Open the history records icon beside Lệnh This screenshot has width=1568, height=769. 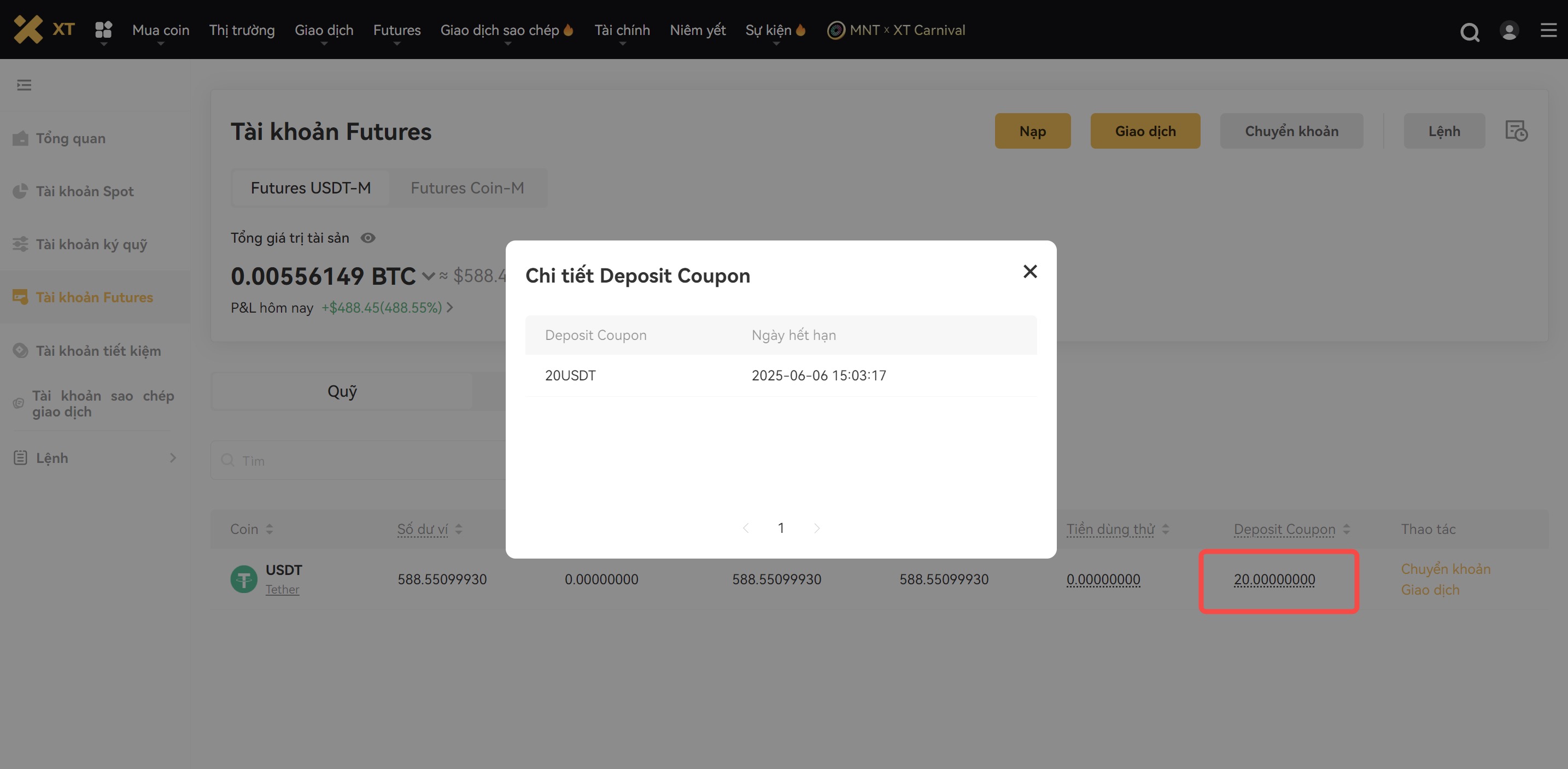coord(1516,131)
